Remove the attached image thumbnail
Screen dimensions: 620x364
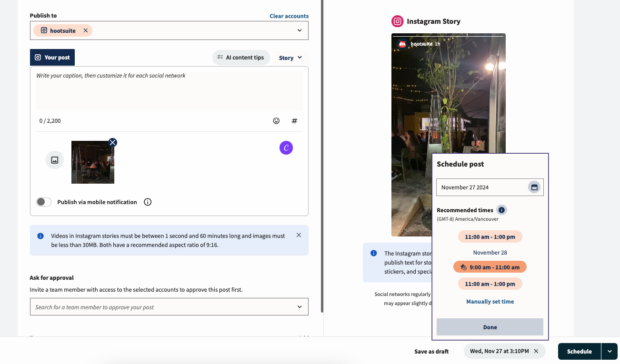[x=113, y=143]
